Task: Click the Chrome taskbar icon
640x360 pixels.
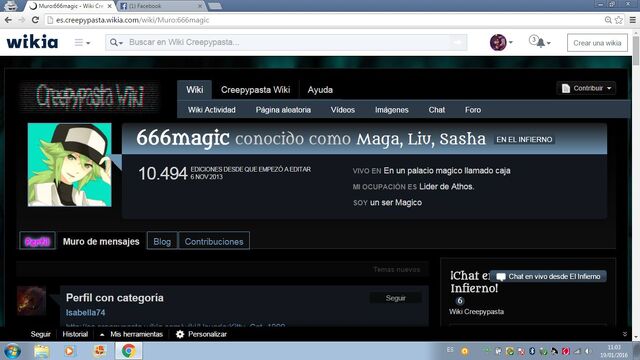Action: [x=128, y=351]
